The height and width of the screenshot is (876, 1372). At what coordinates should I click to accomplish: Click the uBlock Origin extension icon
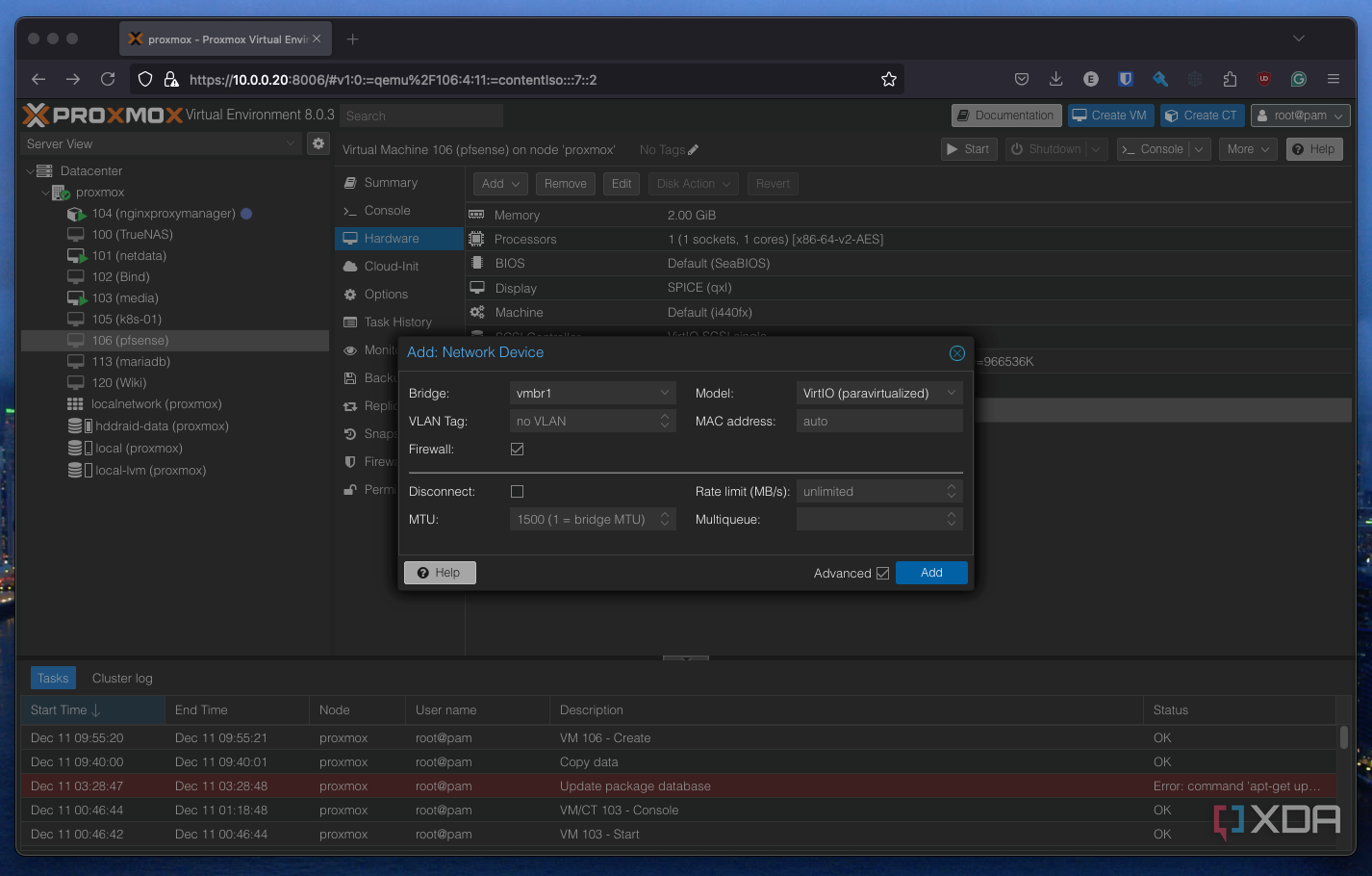[x=1264, y=79]
